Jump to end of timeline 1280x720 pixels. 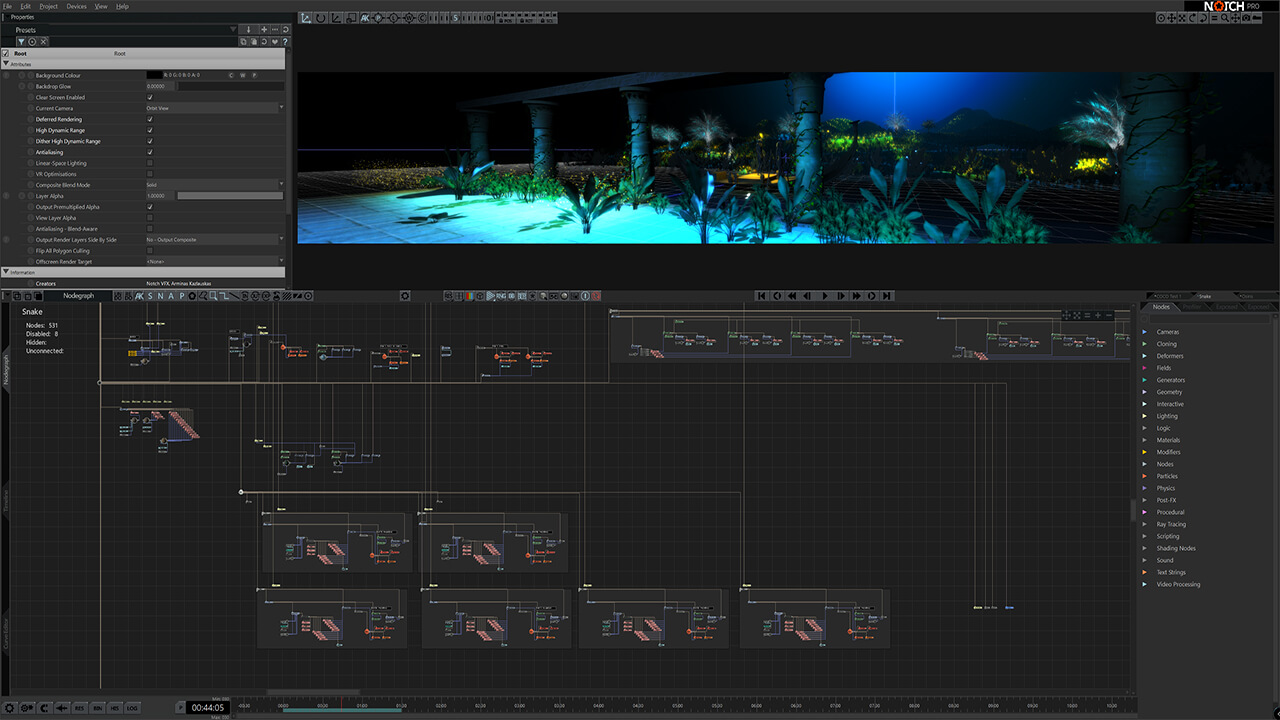click(x=886, y=296)
